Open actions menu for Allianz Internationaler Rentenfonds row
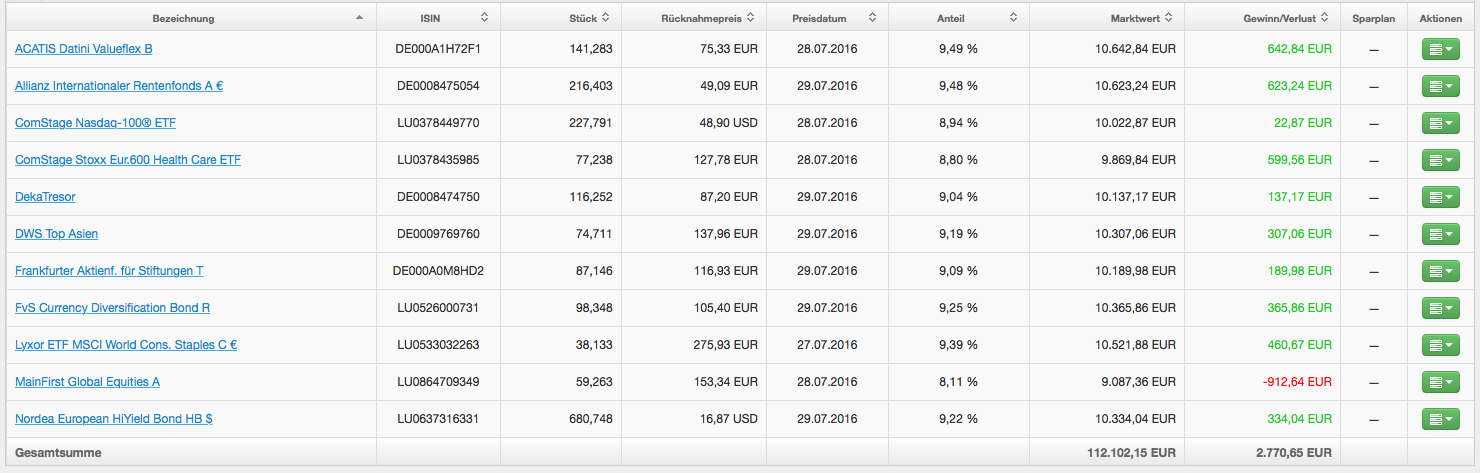 click(1440, 86)
